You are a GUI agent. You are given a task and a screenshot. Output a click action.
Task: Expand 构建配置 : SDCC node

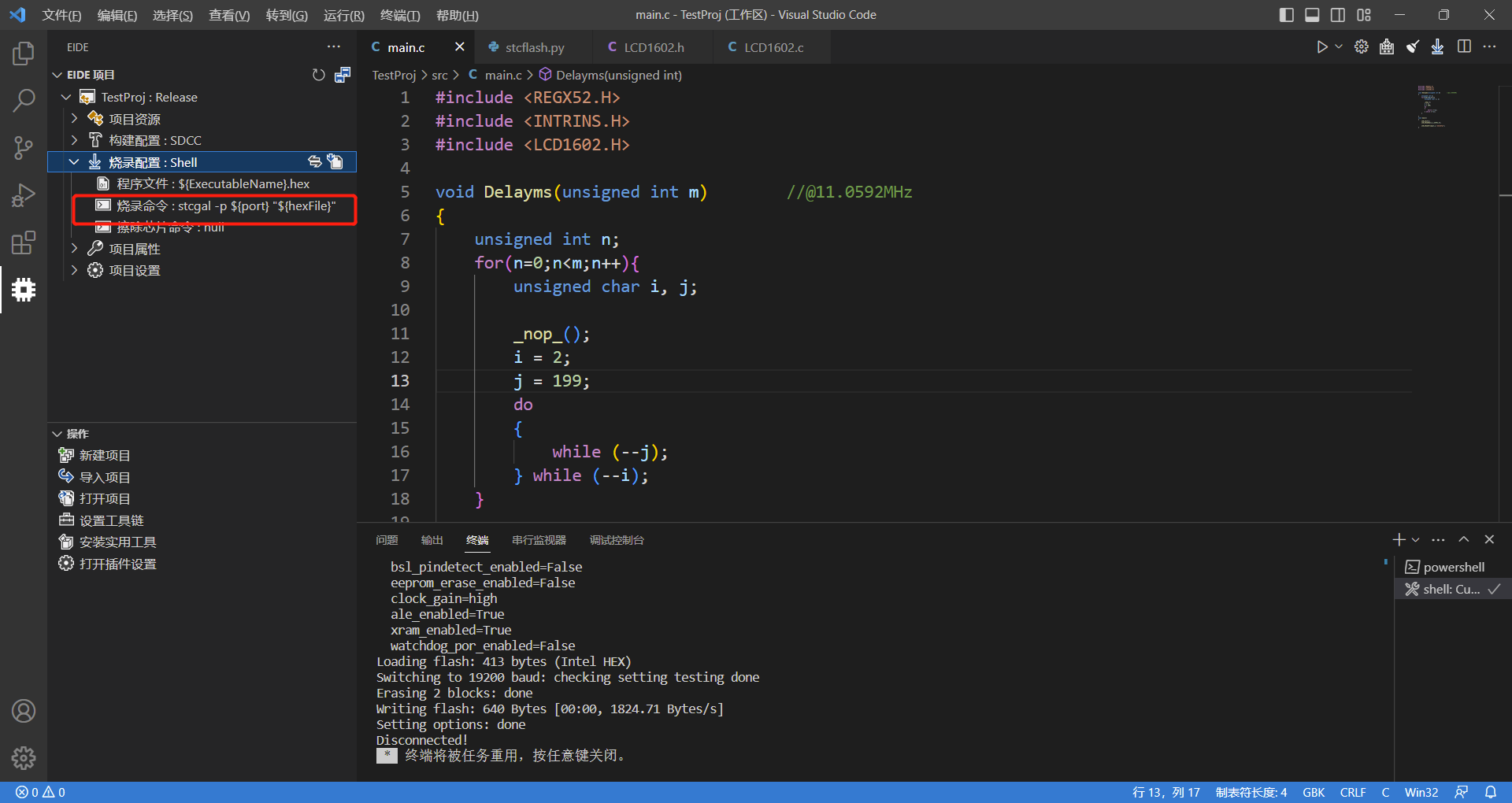pyautogui.click(x=75, y=140)
